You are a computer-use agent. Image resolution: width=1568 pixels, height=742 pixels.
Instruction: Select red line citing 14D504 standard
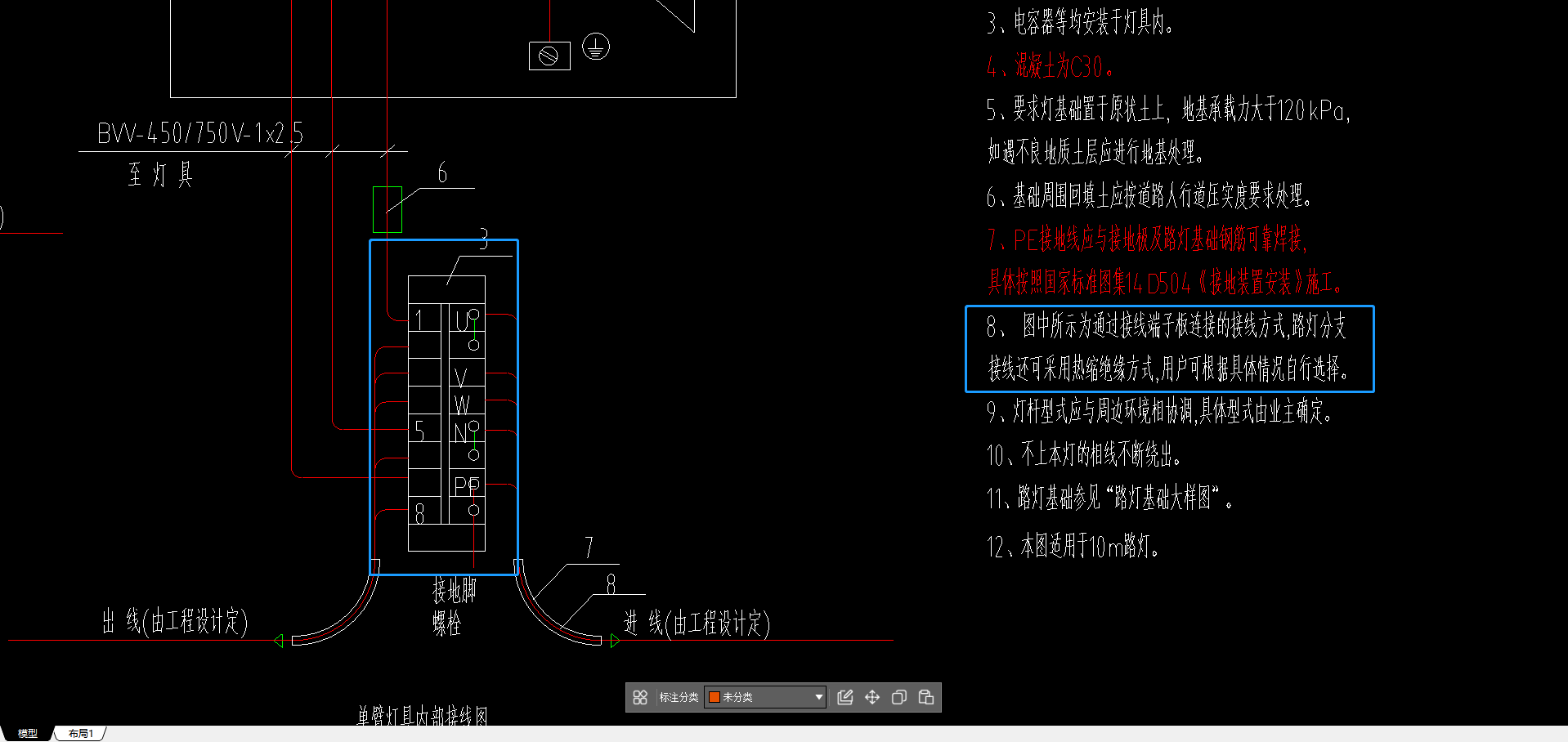1165,283
